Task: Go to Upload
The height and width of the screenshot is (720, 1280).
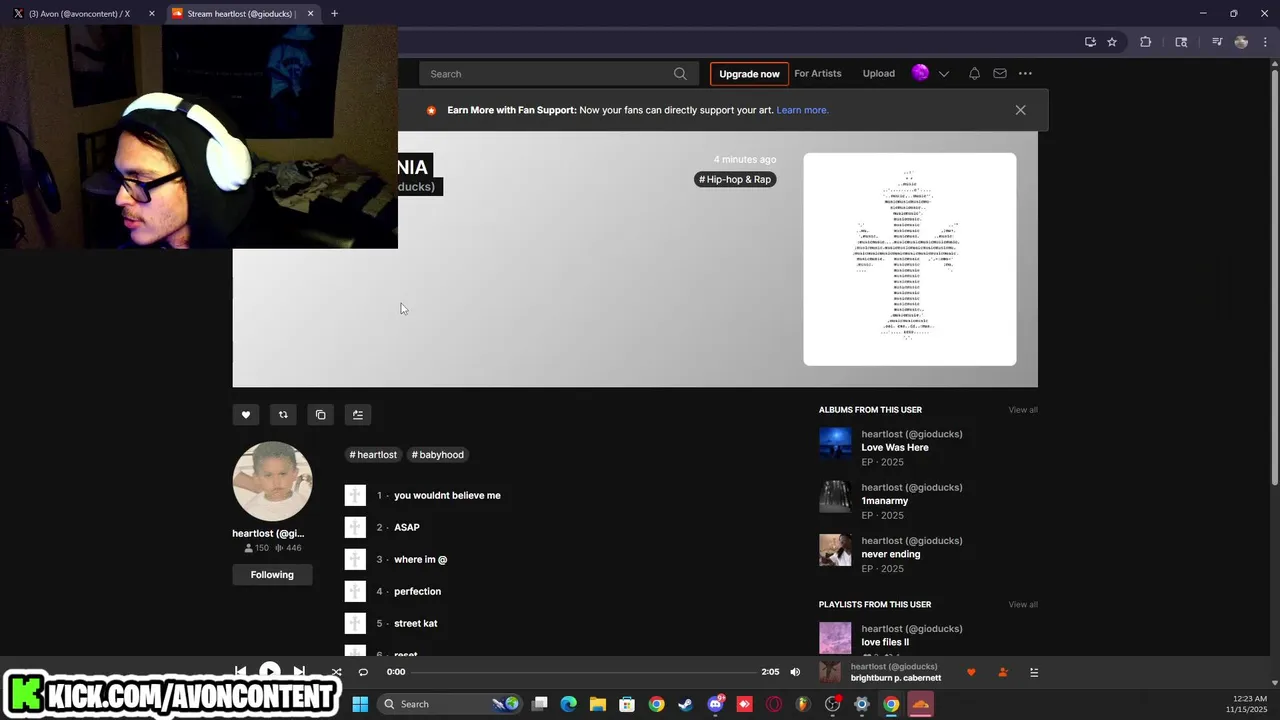Action: point(879,73)
